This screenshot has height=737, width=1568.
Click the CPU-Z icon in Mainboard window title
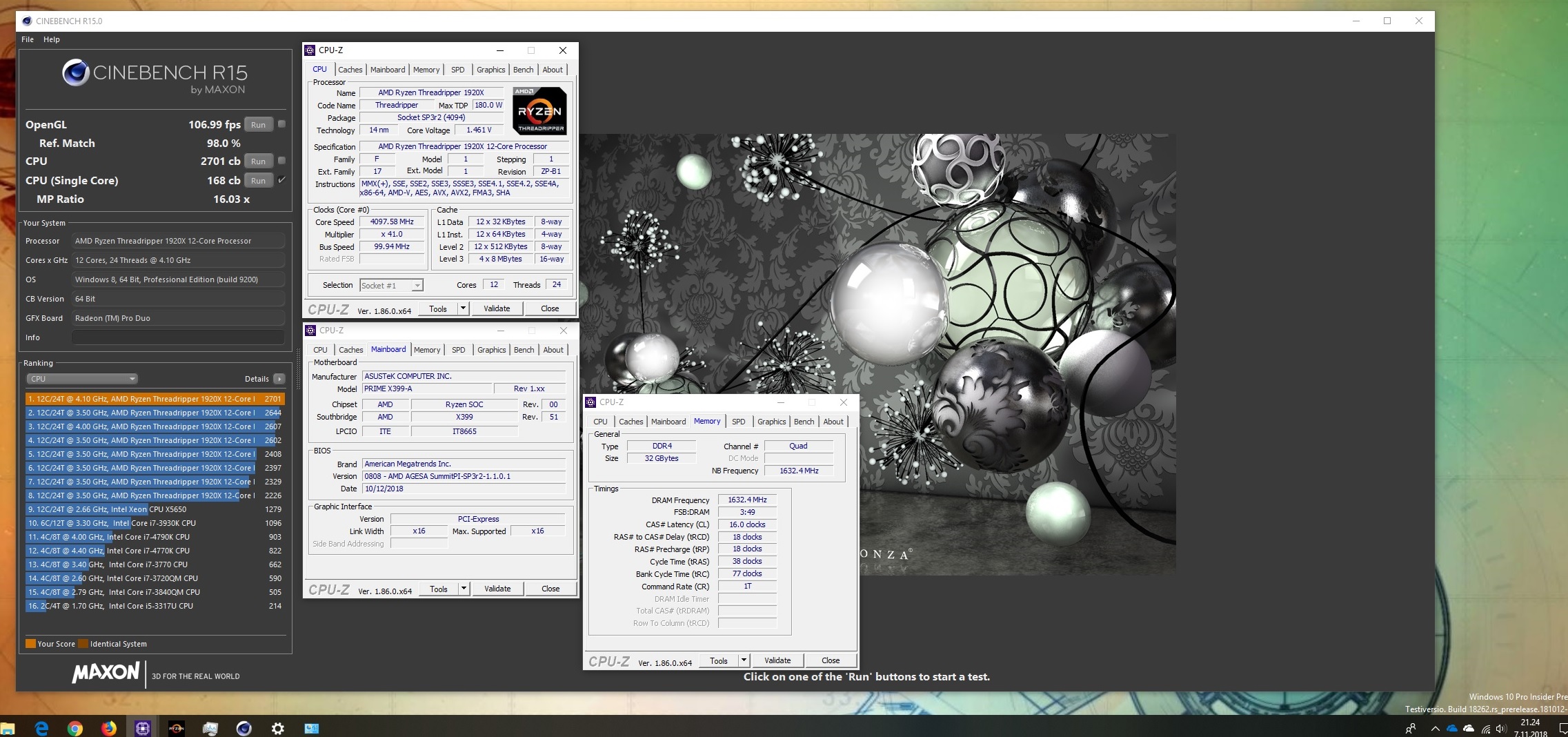(311, 331)
